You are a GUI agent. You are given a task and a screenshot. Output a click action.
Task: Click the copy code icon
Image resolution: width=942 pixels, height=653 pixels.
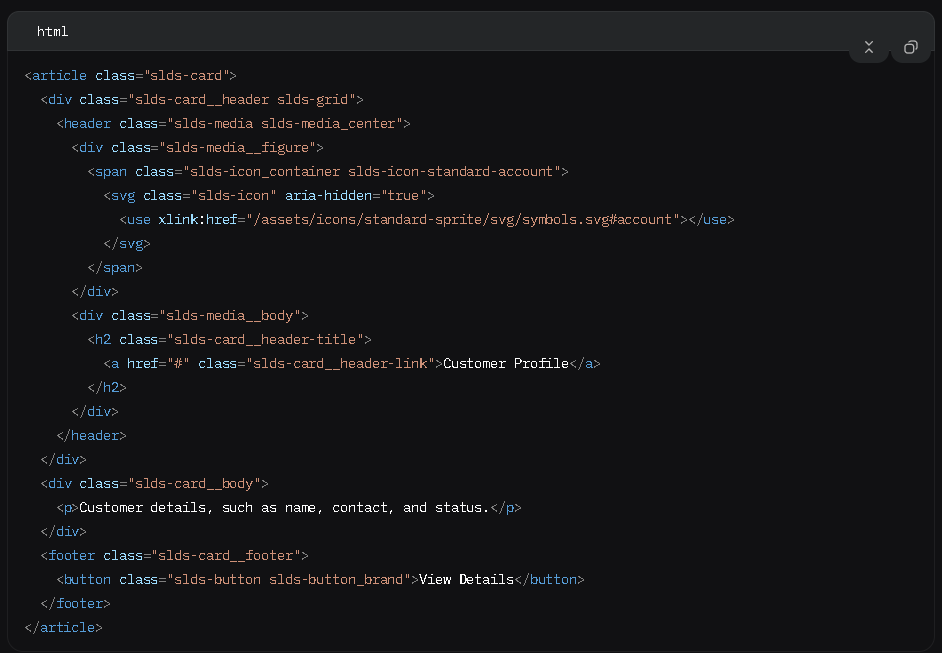910,47
